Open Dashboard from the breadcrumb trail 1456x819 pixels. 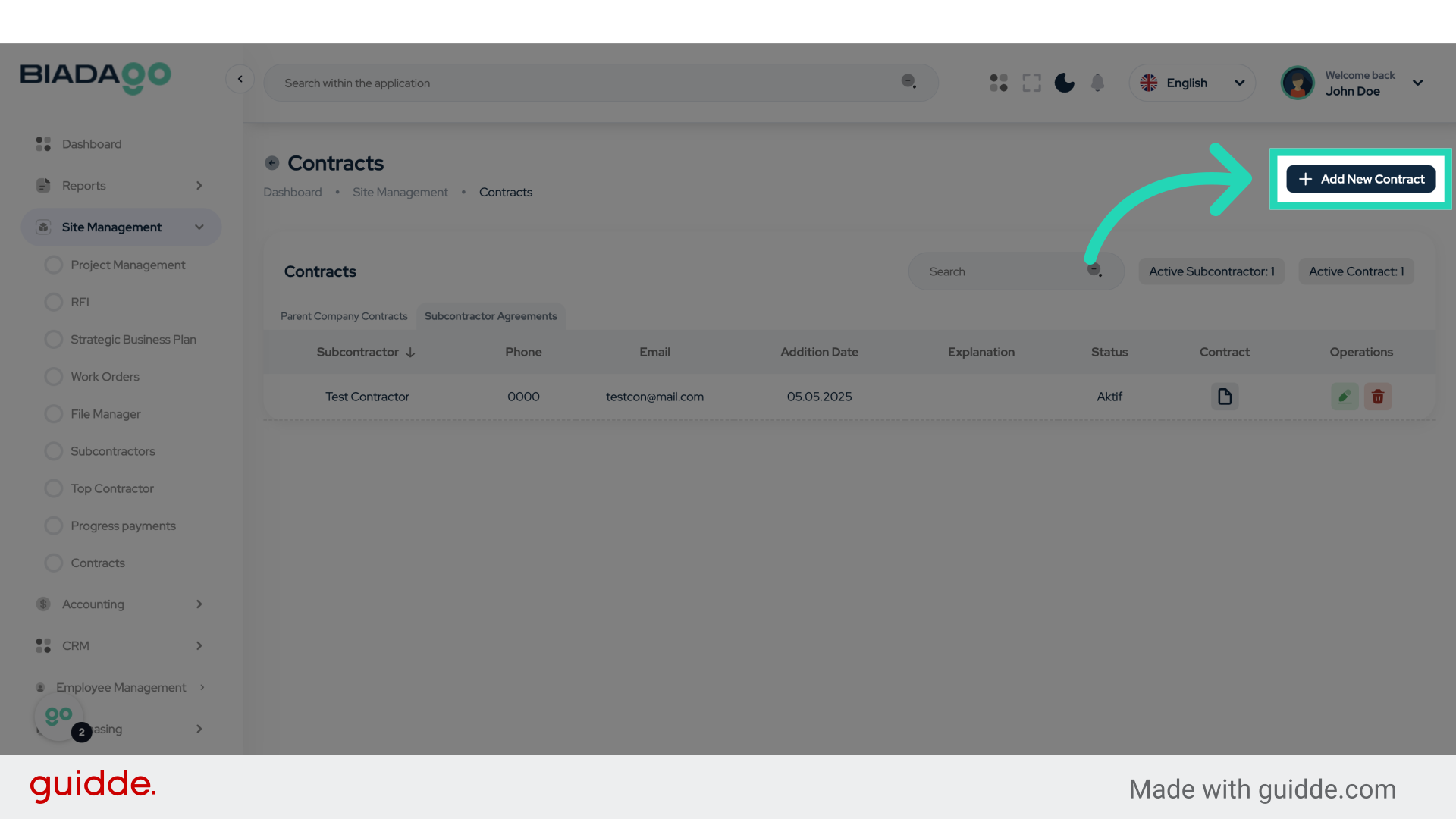[292, 192]
